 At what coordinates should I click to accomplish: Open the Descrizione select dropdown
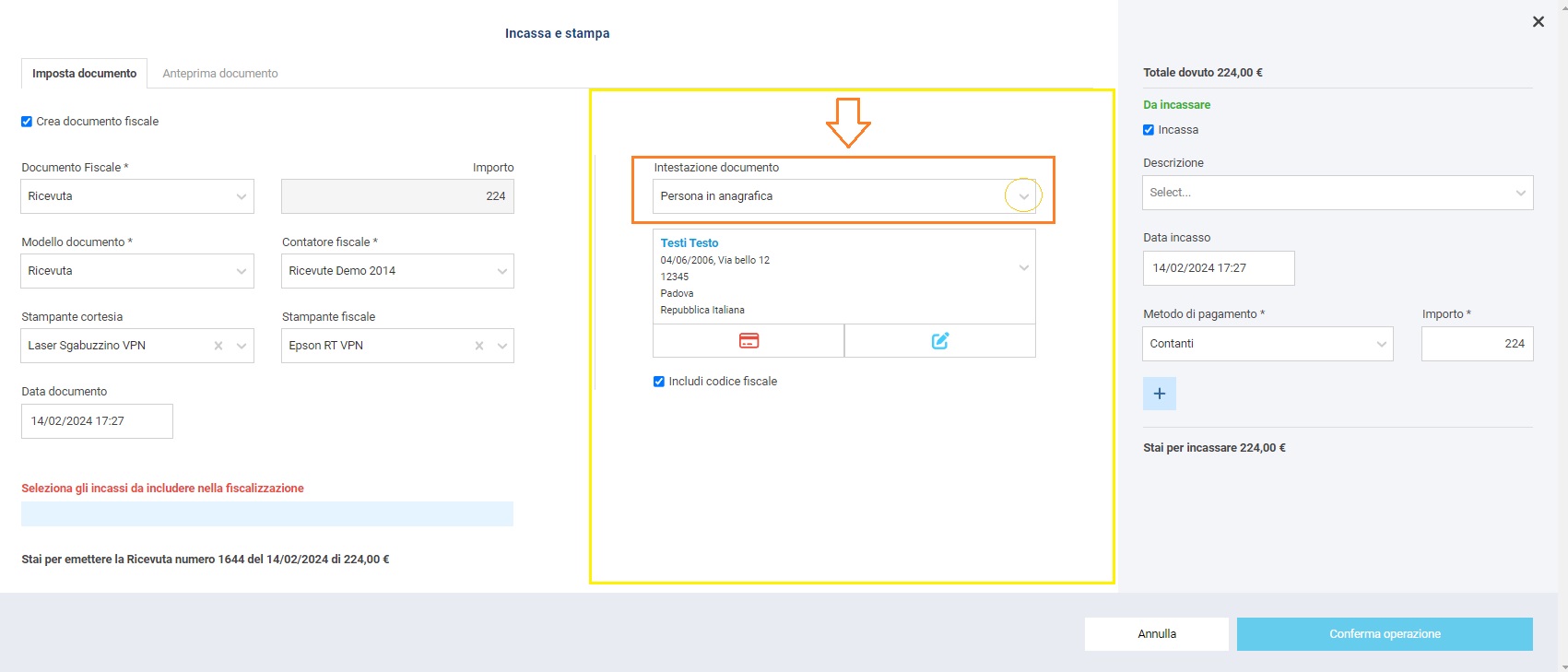[x=1337, y=193]
